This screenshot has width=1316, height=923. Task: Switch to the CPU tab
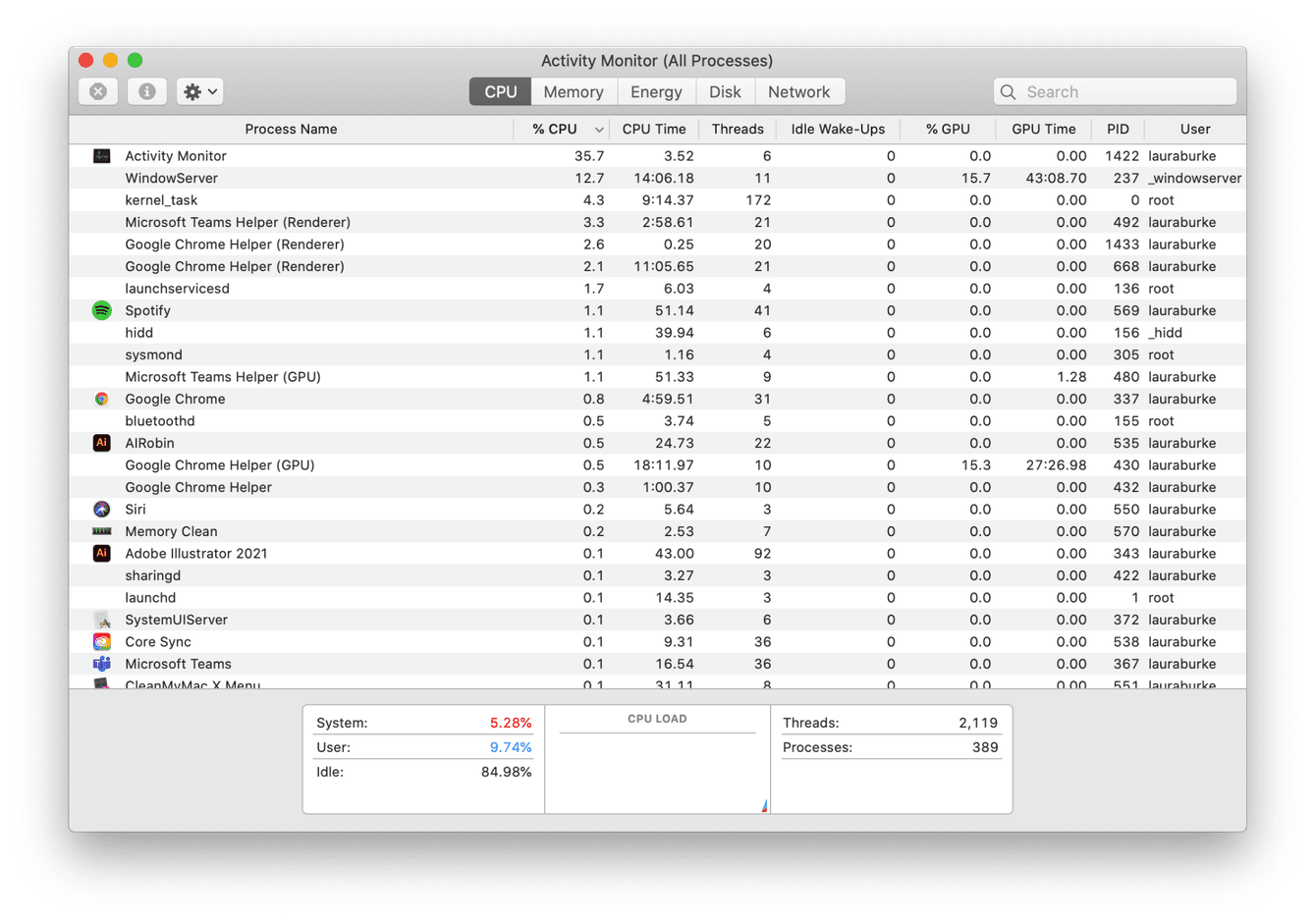[x=500, y=91]
